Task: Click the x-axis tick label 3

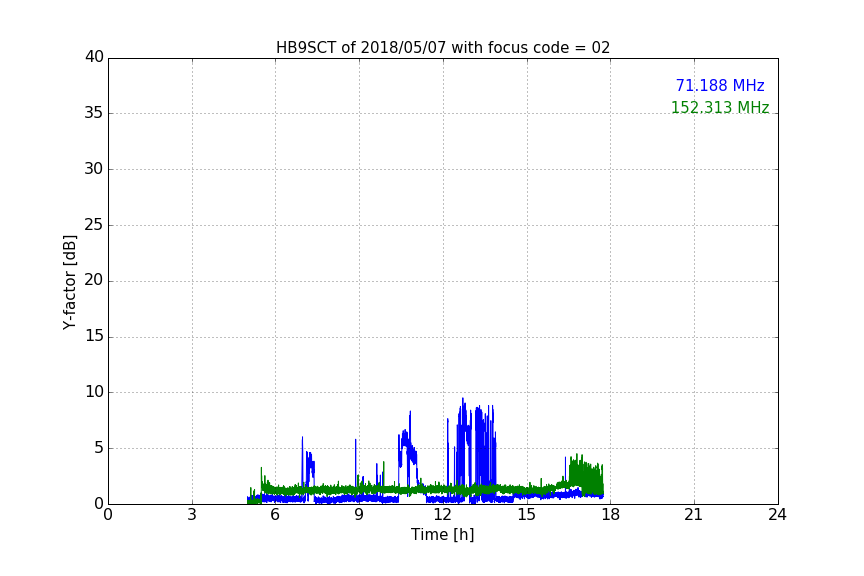Action: click(192, 515)
